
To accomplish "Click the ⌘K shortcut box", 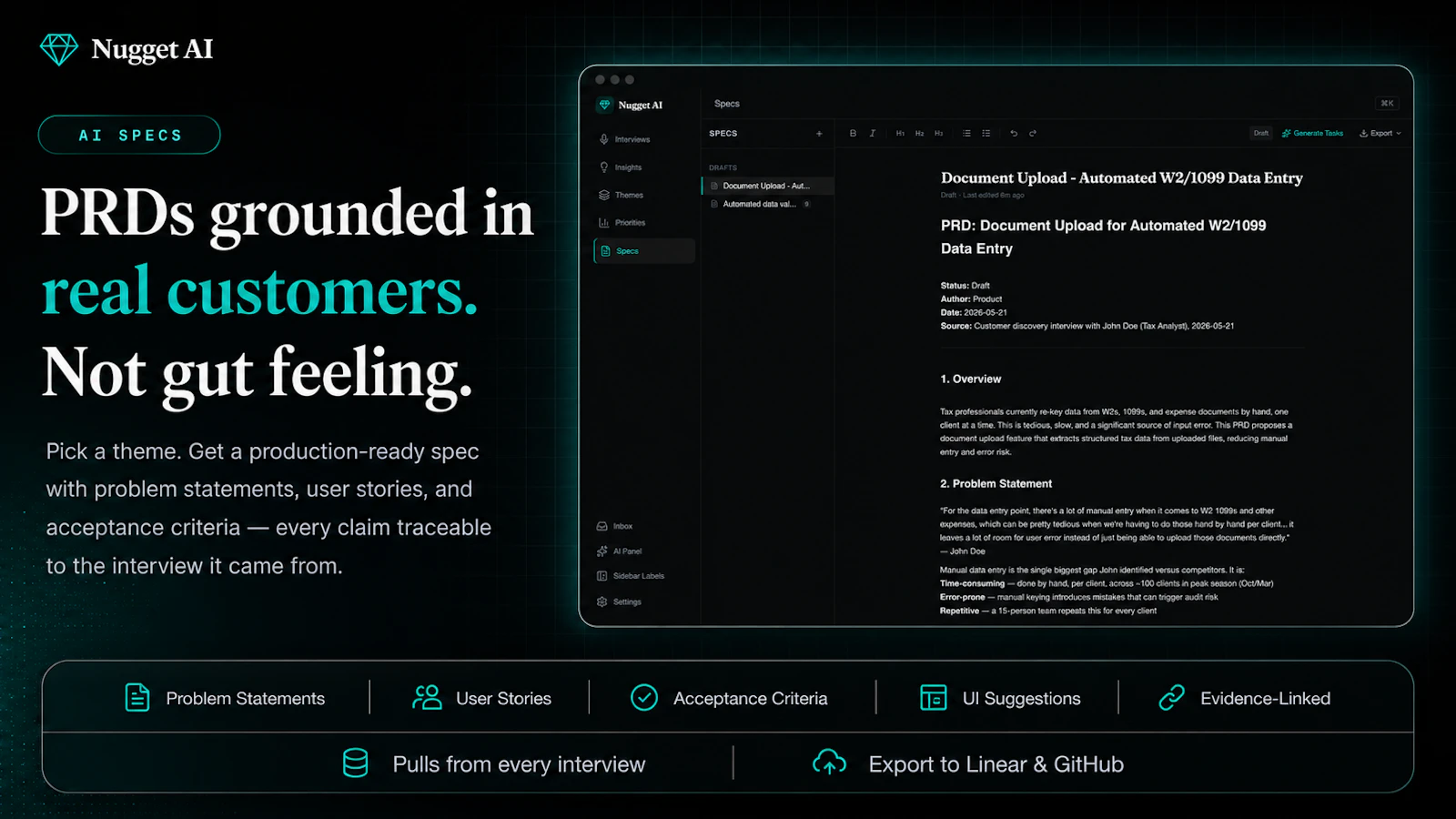I will pyautogui.click(x=1387, y=104).
